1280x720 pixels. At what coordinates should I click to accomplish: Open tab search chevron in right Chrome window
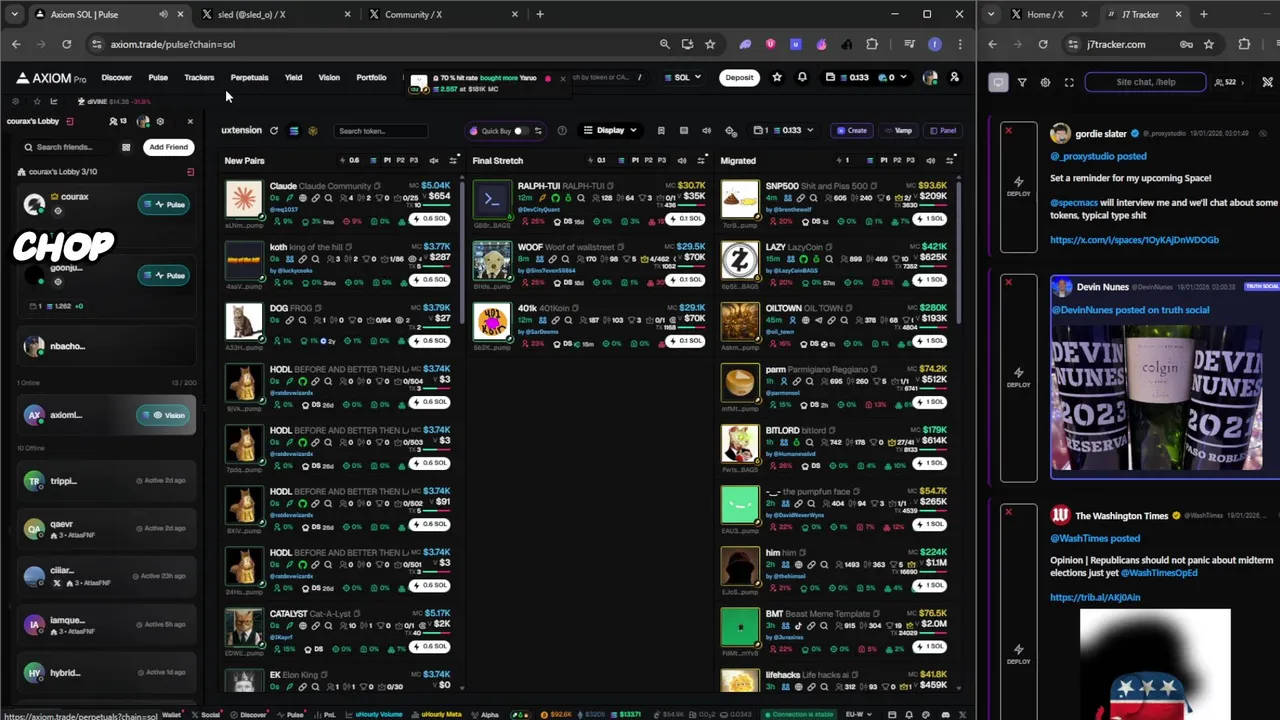(993, 14)
